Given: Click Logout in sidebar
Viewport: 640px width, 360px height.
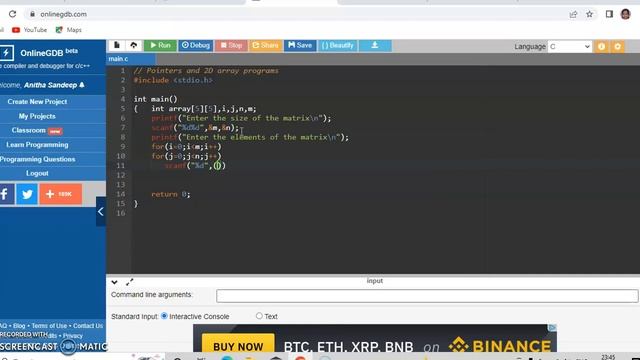Looking at the screenshot, I should point(37,173).
